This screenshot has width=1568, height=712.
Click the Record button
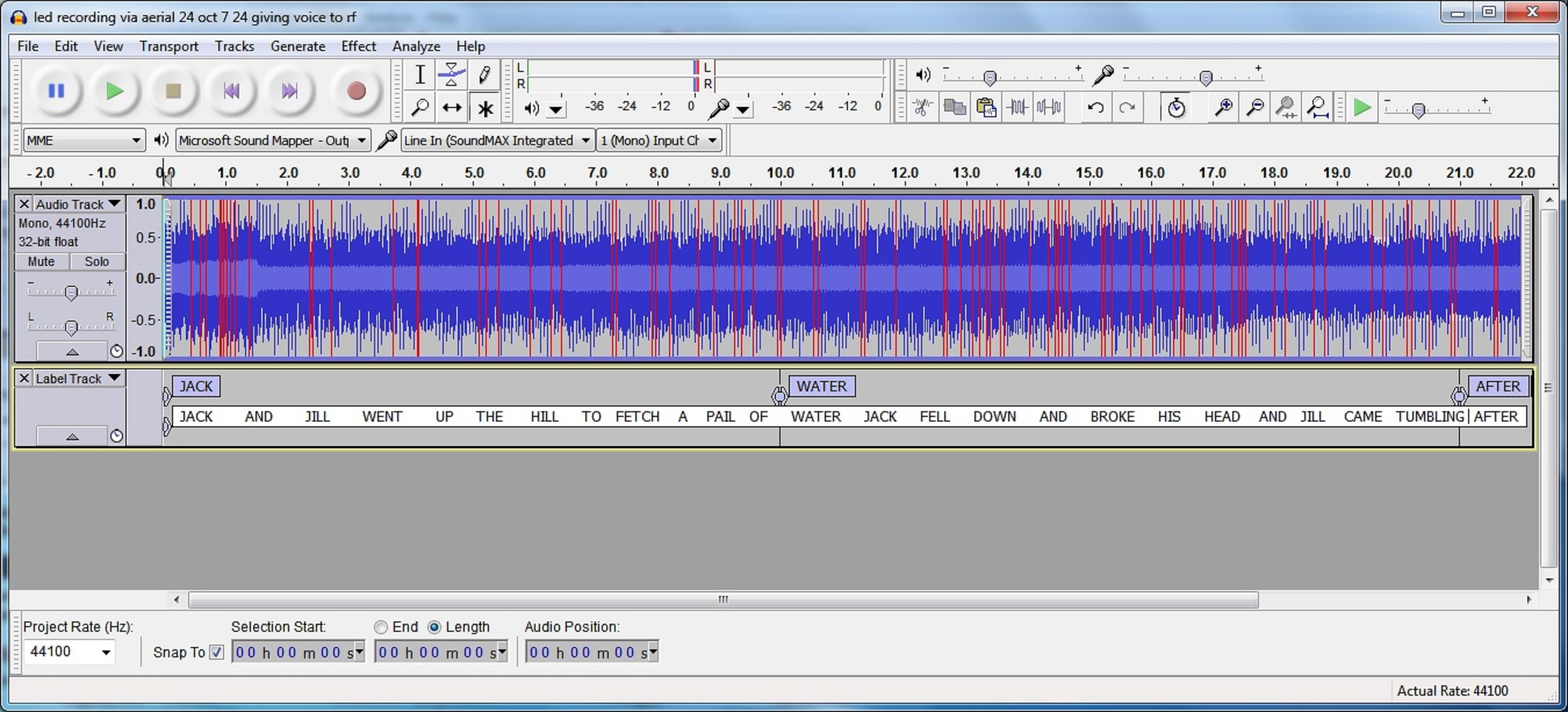(x=356, y=91)
